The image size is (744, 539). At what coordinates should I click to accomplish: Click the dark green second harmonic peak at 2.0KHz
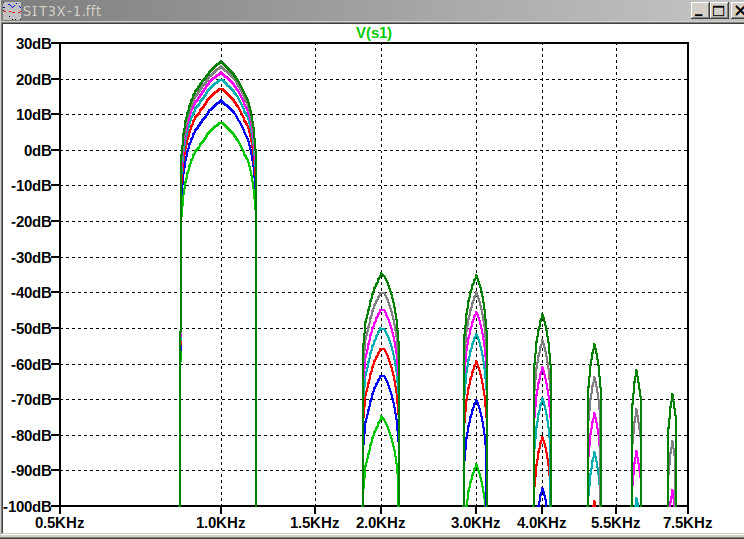(x=382, y=274)
